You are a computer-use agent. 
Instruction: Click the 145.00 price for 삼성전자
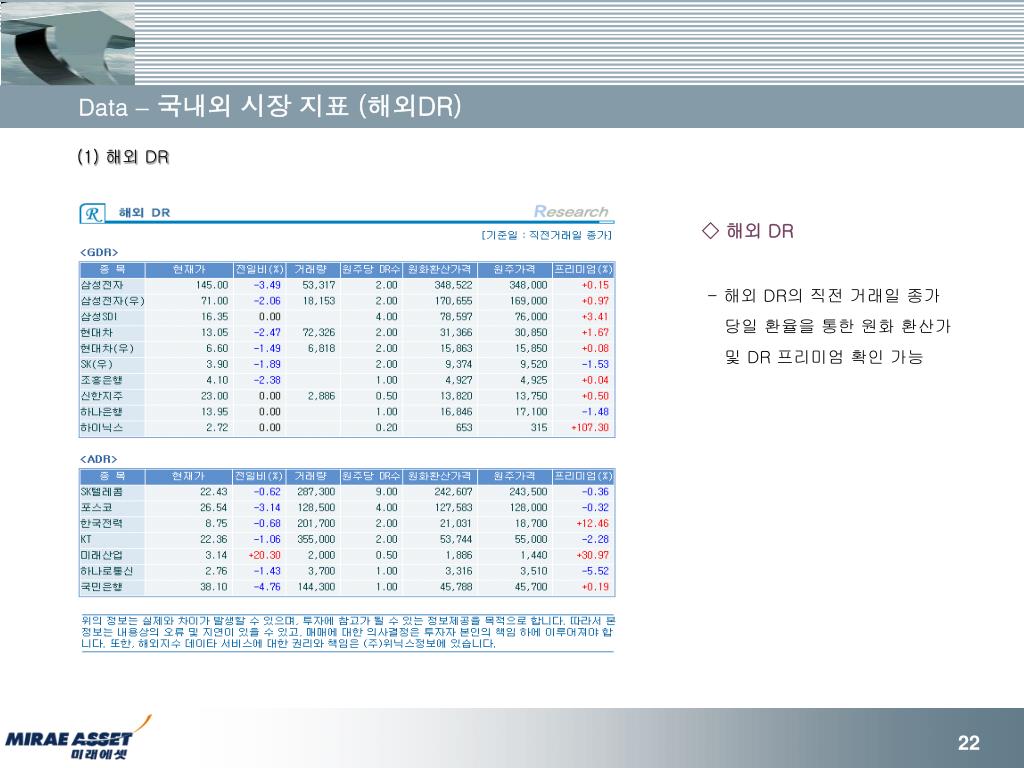coord(212,285)
